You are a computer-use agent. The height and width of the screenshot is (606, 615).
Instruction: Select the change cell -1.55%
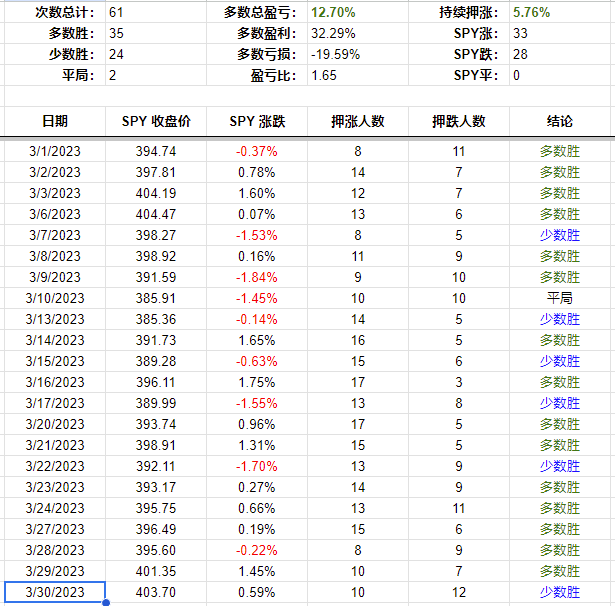257,403
